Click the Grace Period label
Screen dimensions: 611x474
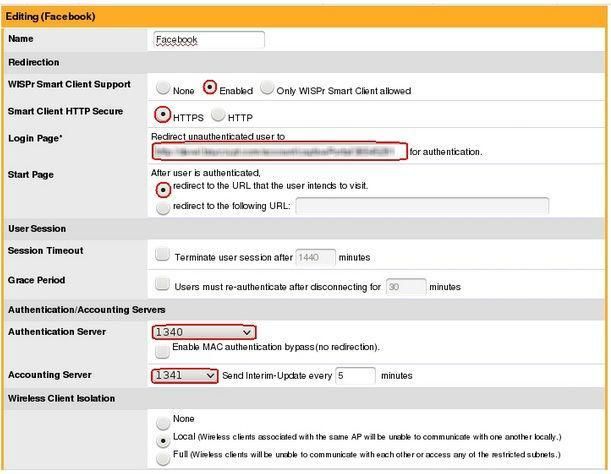[37, 280]
